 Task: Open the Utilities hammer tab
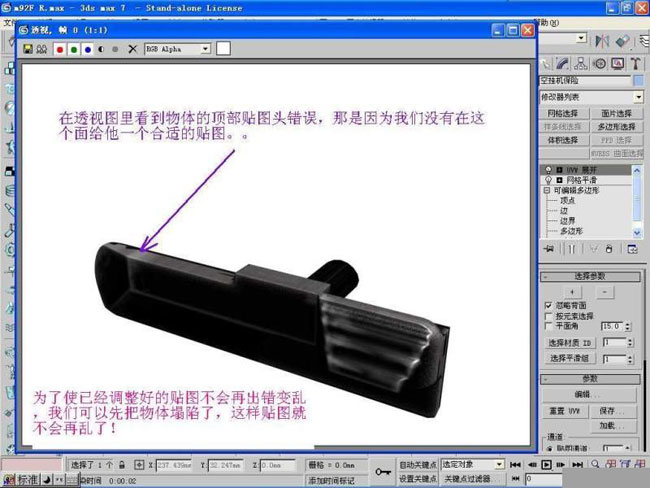coord(635,63)
